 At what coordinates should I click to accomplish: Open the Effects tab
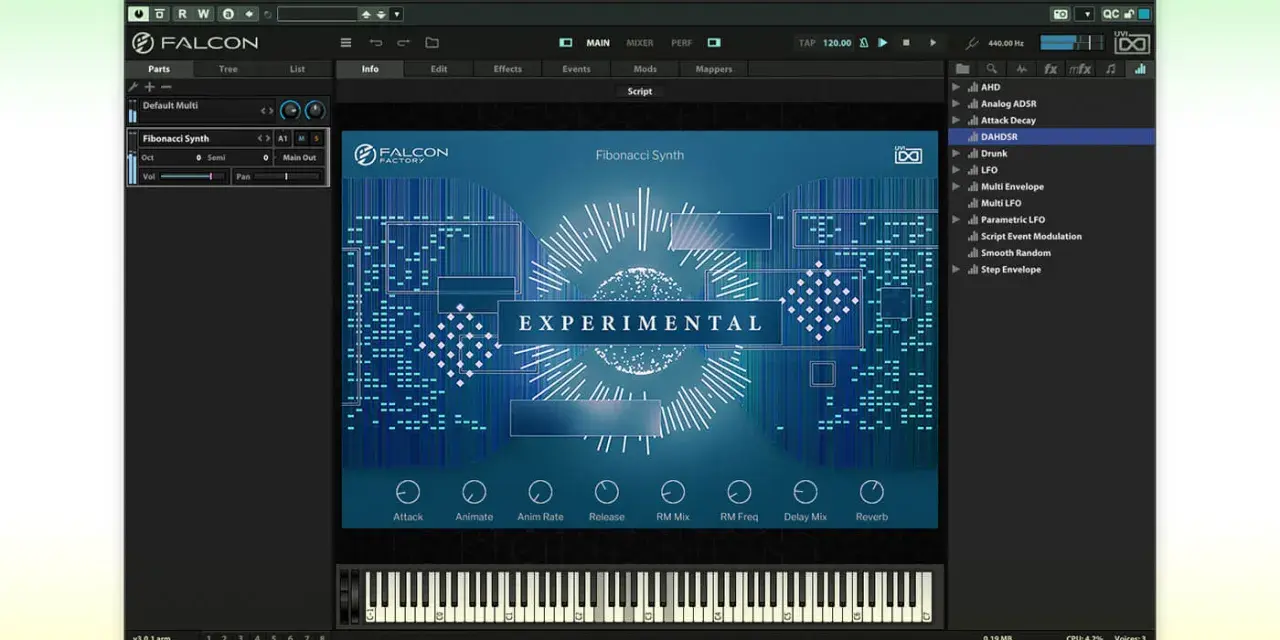click(x=508, y=69)
